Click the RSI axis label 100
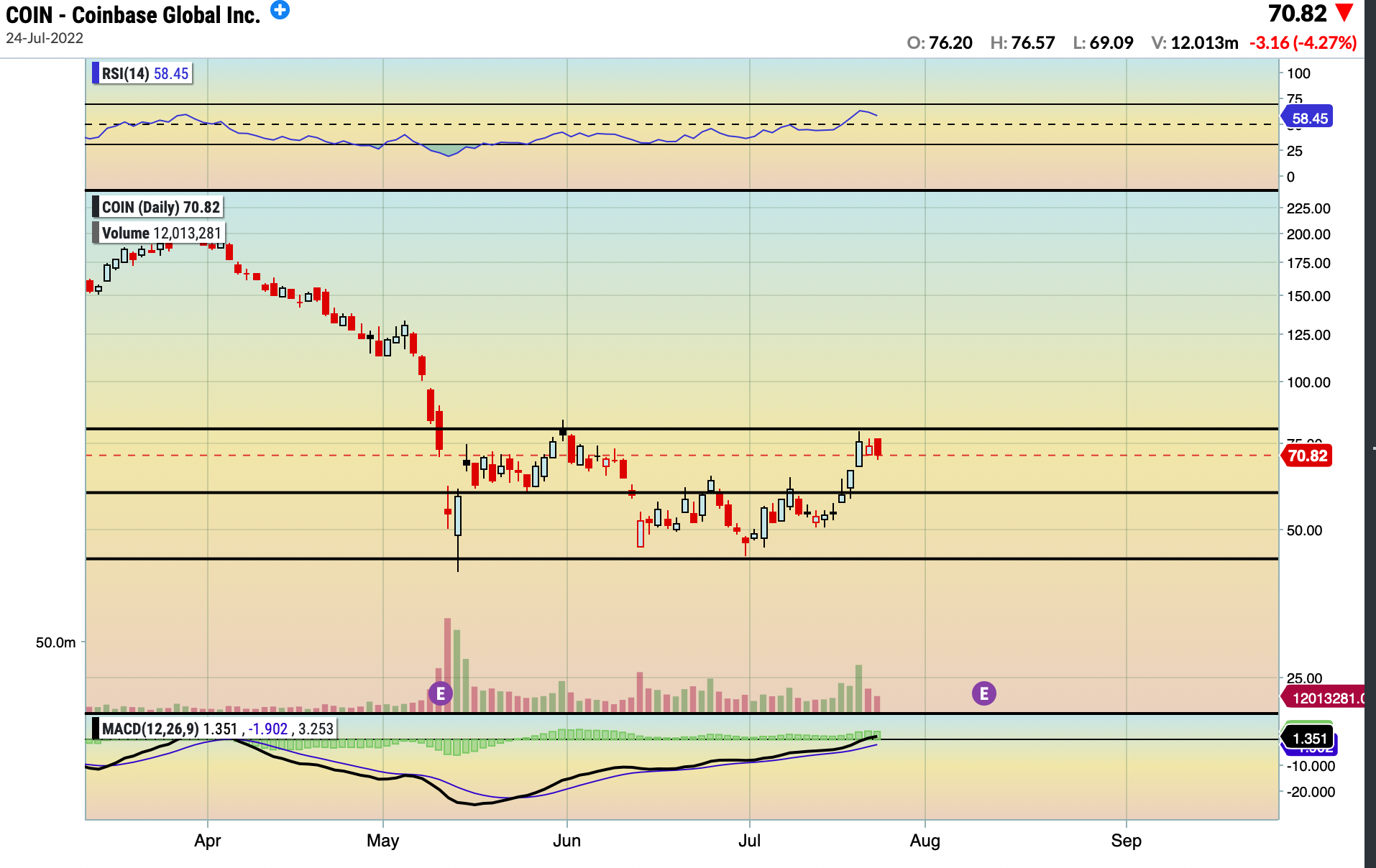Screen dimensions: 1376x868 pyautogui.click(x=1298, y=73)
